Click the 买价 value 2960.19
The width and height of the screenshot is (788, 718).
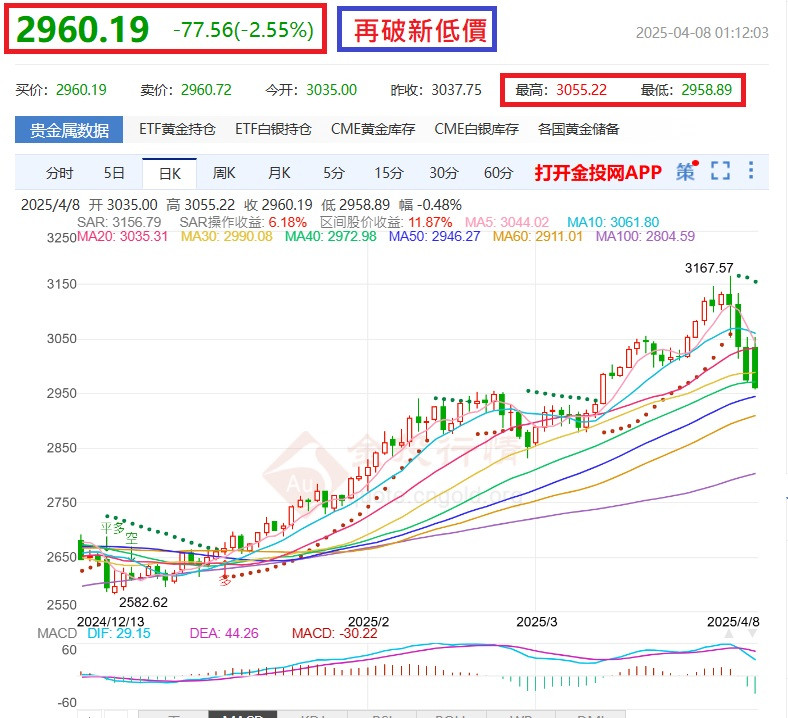coord(81,90)
